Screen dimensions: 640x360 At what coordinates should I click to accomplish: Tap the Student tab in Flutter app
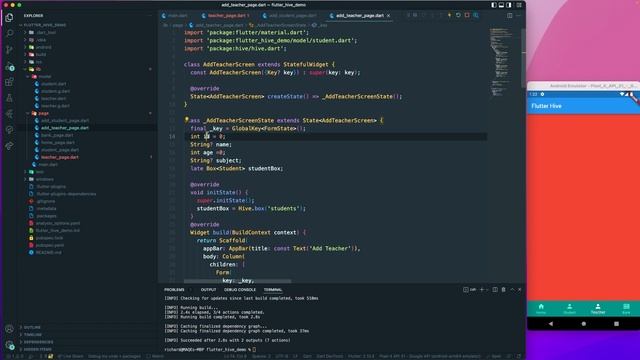[569, 309]
